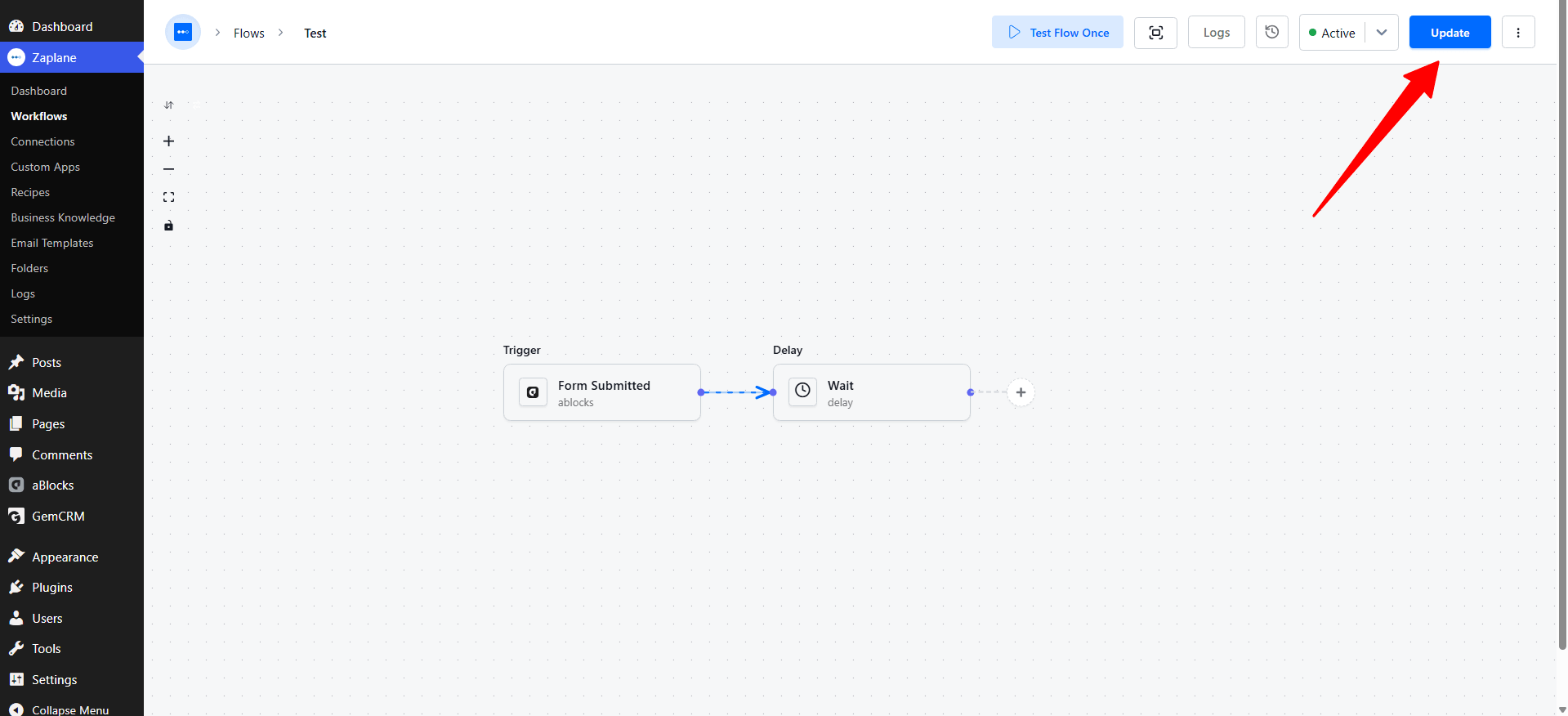Click the Zaplane logo icon in header
The width and height of the screenshot is (1568, 716).
[x=183, y=33]
